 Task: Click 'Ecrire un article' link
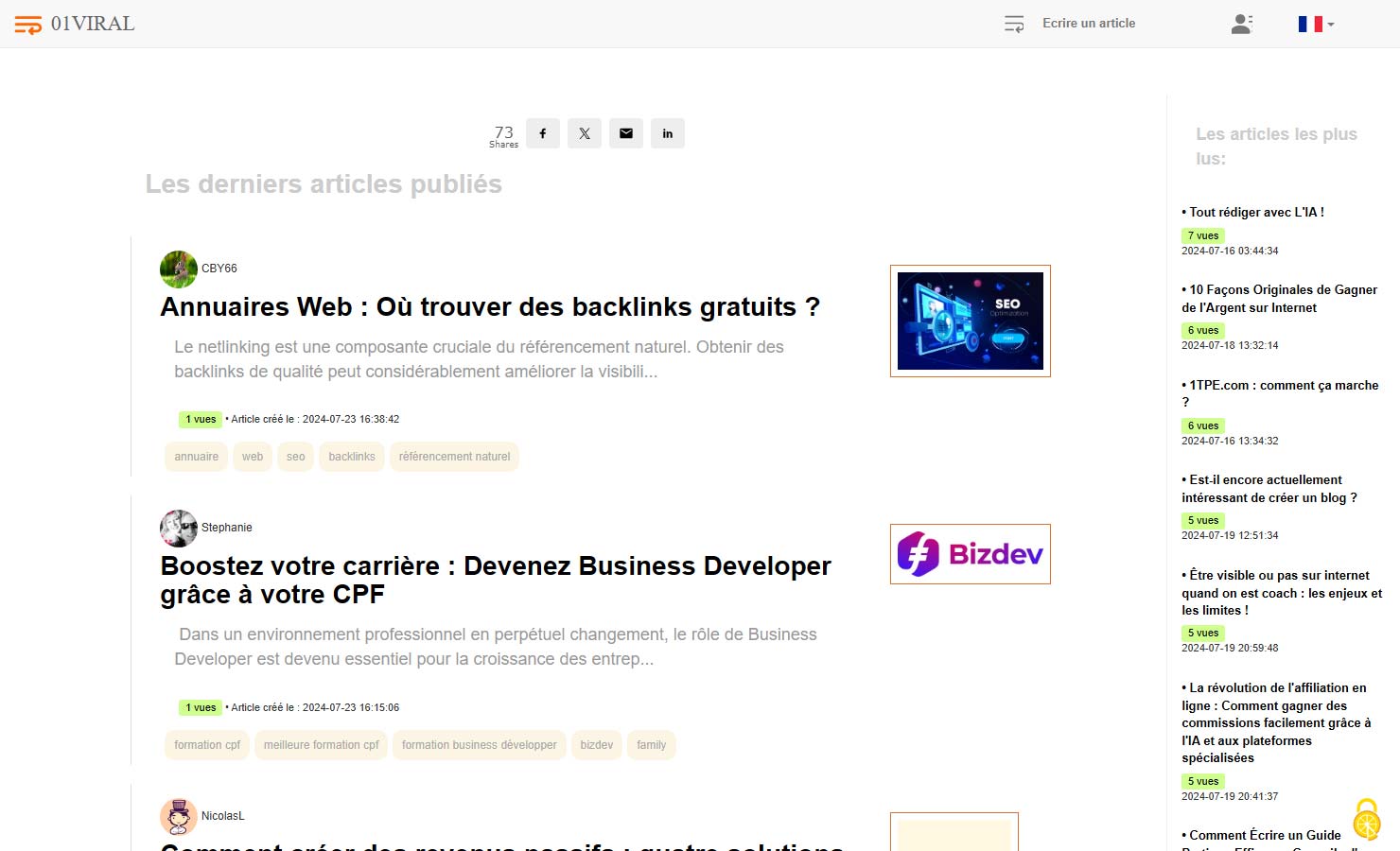tap(1089, 24)
